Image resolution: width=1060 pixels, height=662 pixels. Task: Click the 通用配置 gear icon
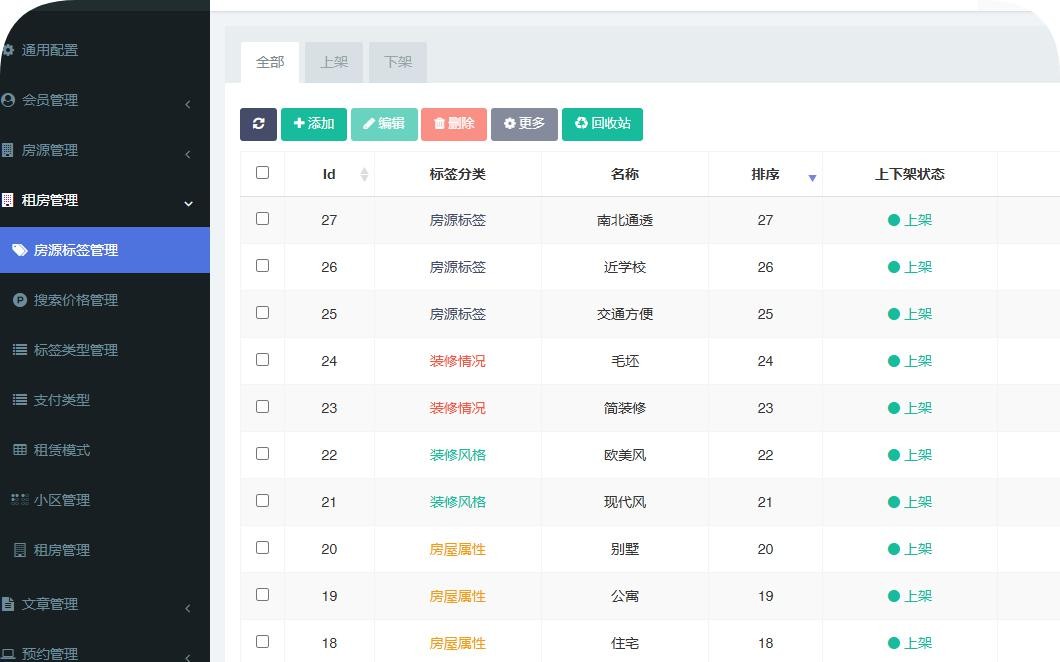tap(9, 50)
